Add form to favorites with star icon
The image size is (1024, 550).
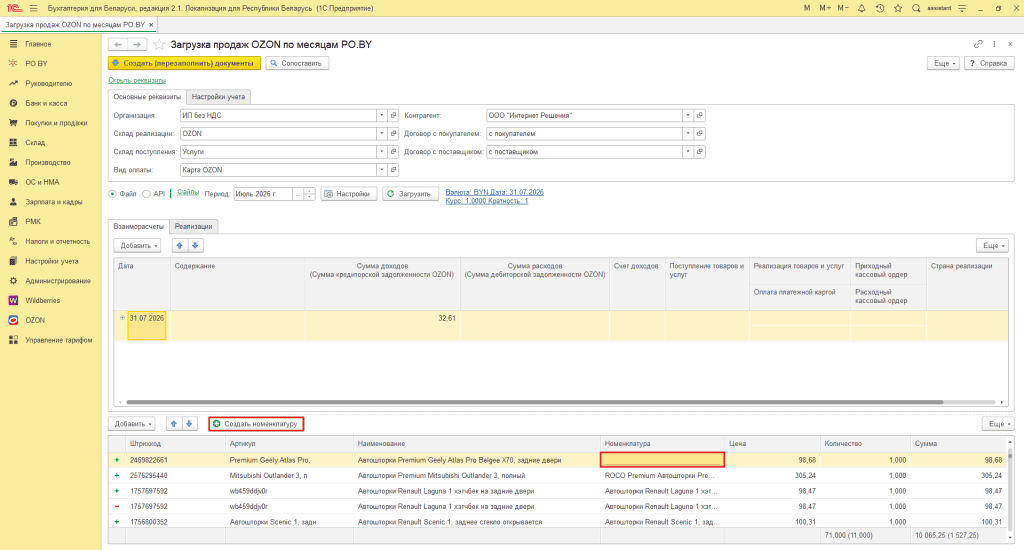click(159, 44)
